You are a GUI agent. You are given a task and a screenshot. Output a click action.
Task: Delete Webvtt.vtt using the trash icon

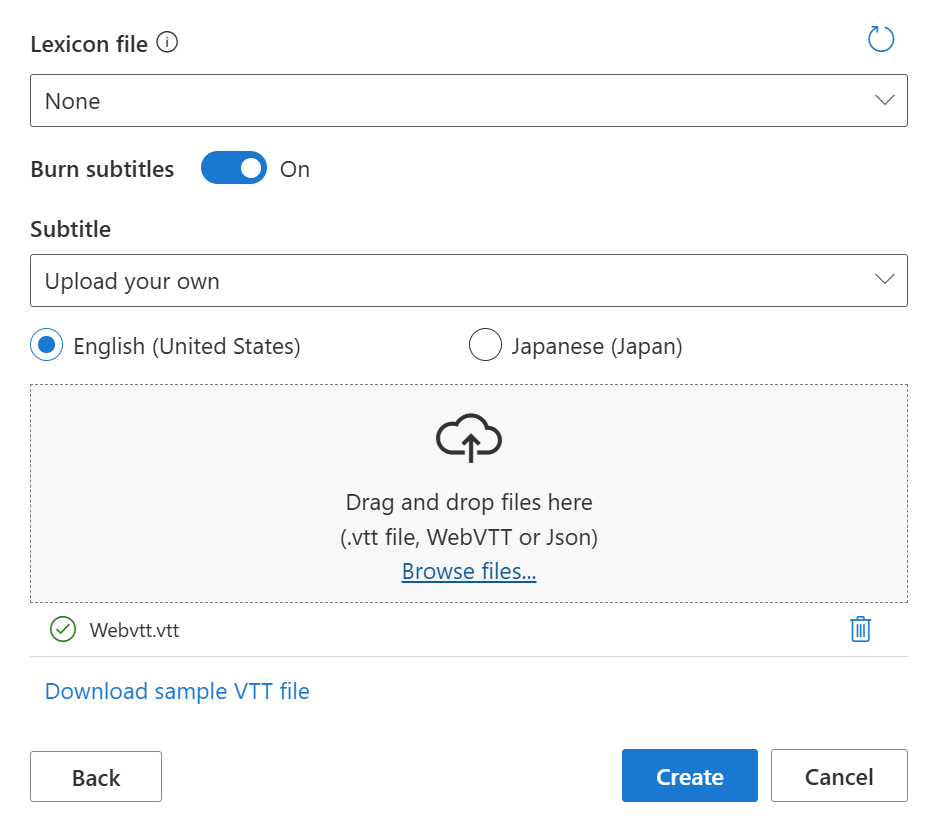(x=861, y=629)
